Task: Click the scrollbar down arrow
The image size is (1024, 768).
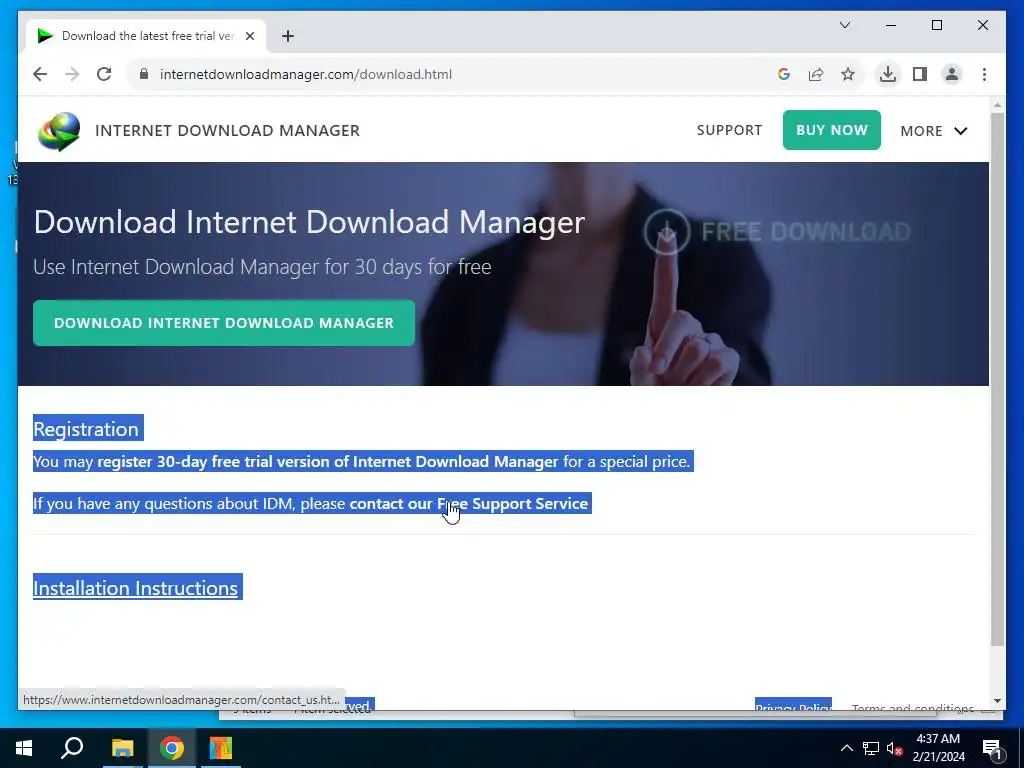Action: click(x=997, y=701)
